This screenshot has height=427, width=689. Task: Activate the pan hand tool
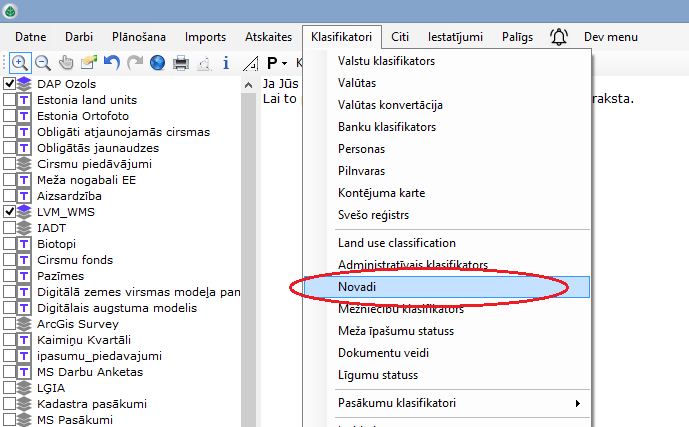(66, 63)
